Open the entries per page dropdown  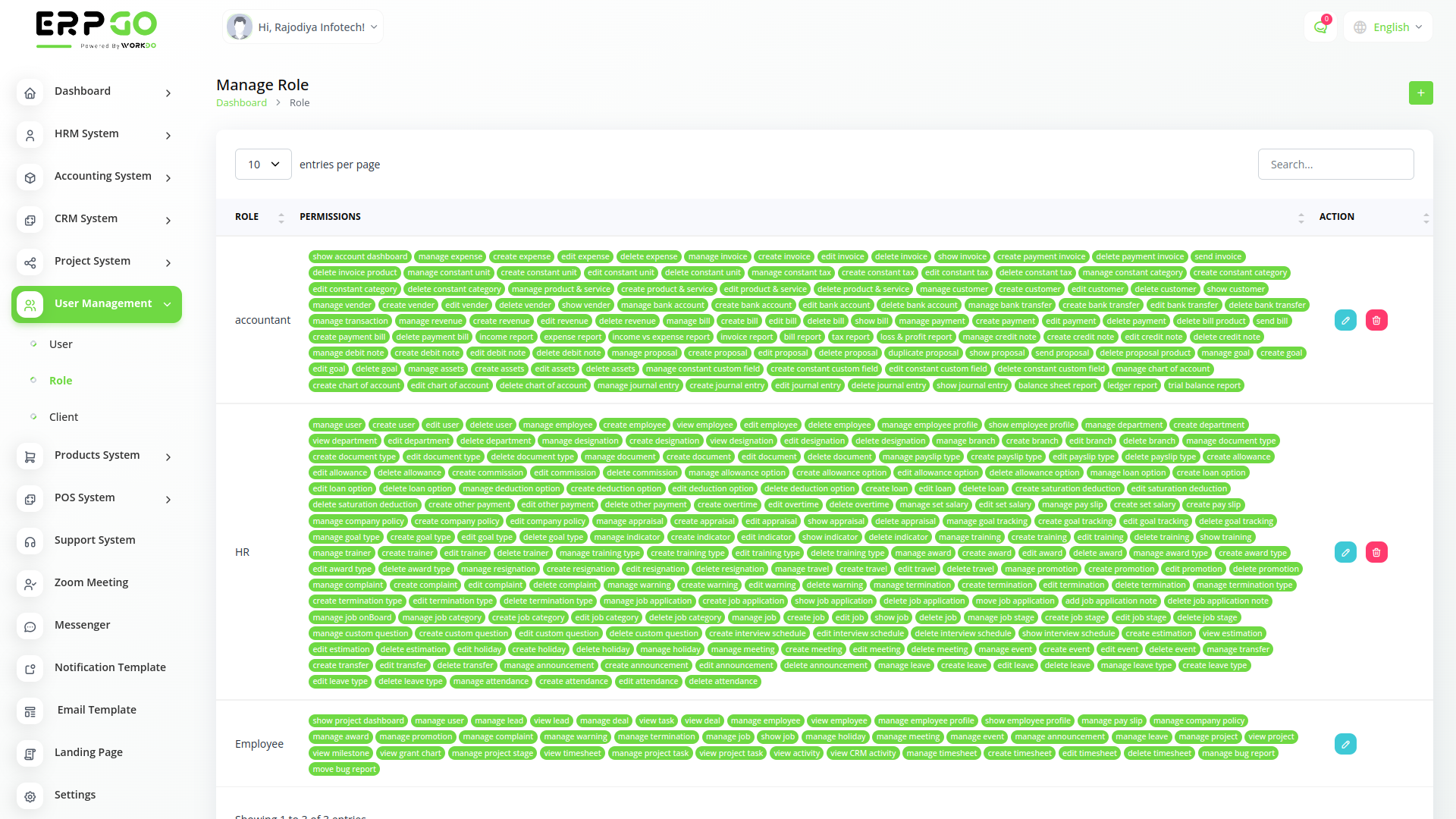coord(263,165)
